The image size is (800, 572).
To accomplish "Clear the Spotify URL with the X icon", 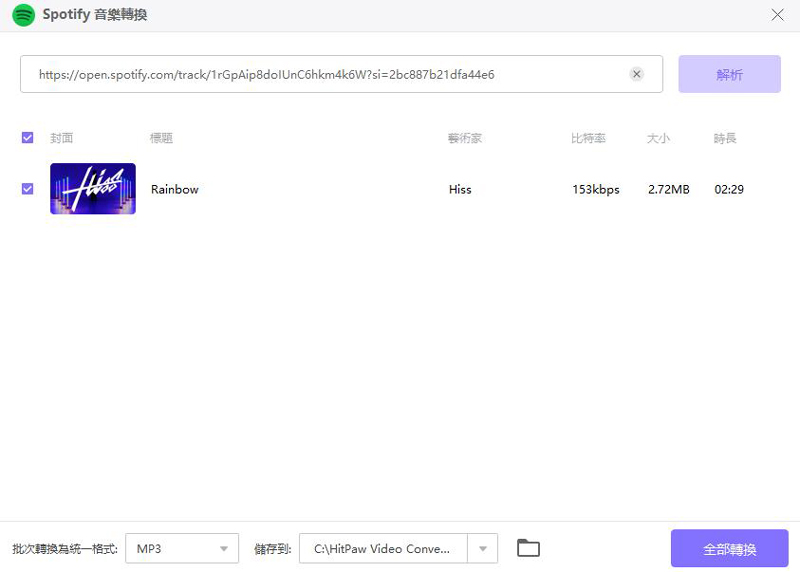I will [636, 74].
